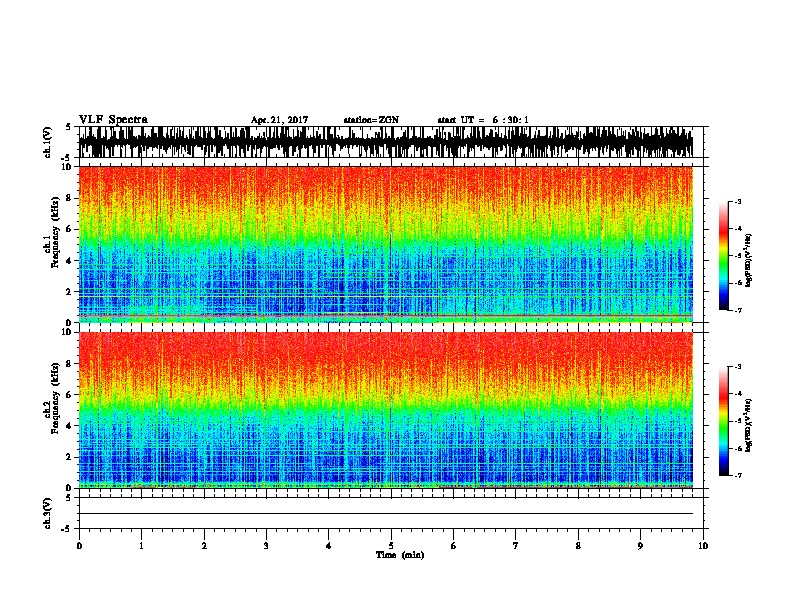Click the "10" kHz tick of ch.2 spectrogram
This screenshot has width=792, height=612.
68,332
